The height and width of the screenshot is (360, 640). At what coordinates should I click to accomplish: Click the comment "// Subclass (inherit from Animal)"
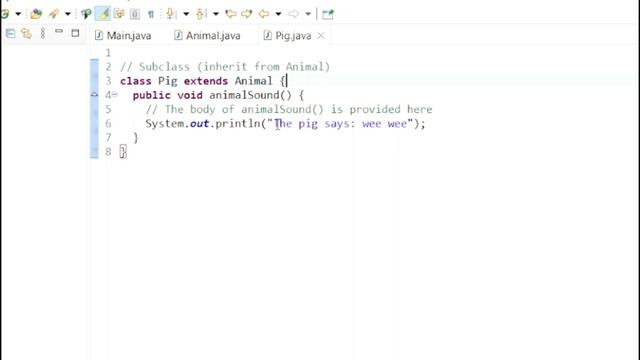pos(225,67)
